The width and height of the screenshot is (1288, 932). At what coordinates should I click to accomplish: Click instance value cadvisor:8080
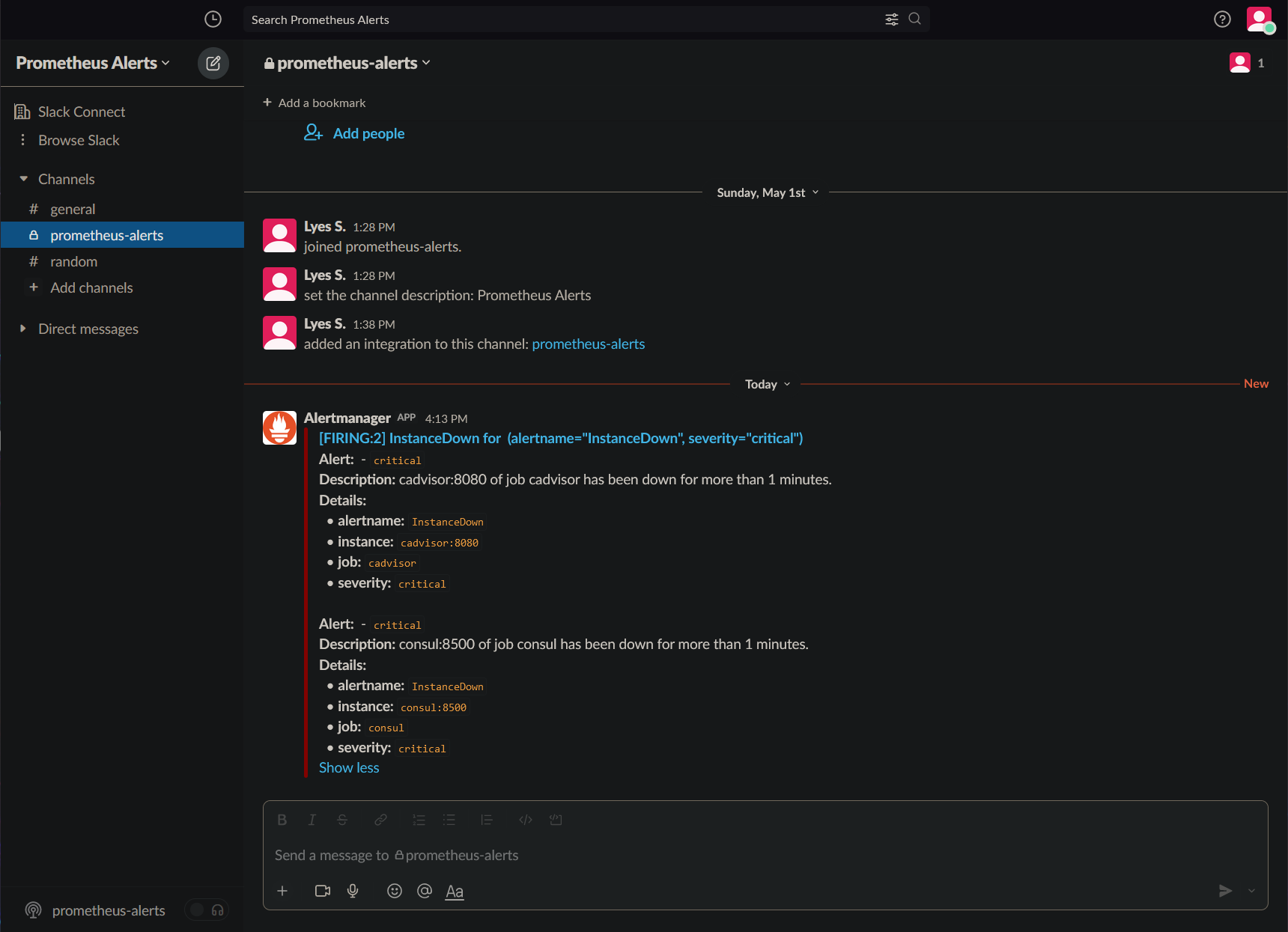[x=440, y=543]
